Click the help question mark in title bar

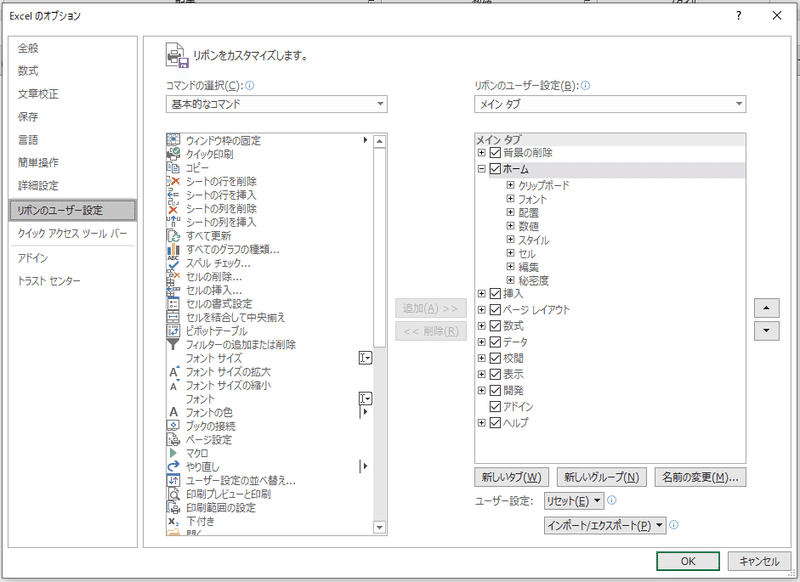click(x=738, y=16)
